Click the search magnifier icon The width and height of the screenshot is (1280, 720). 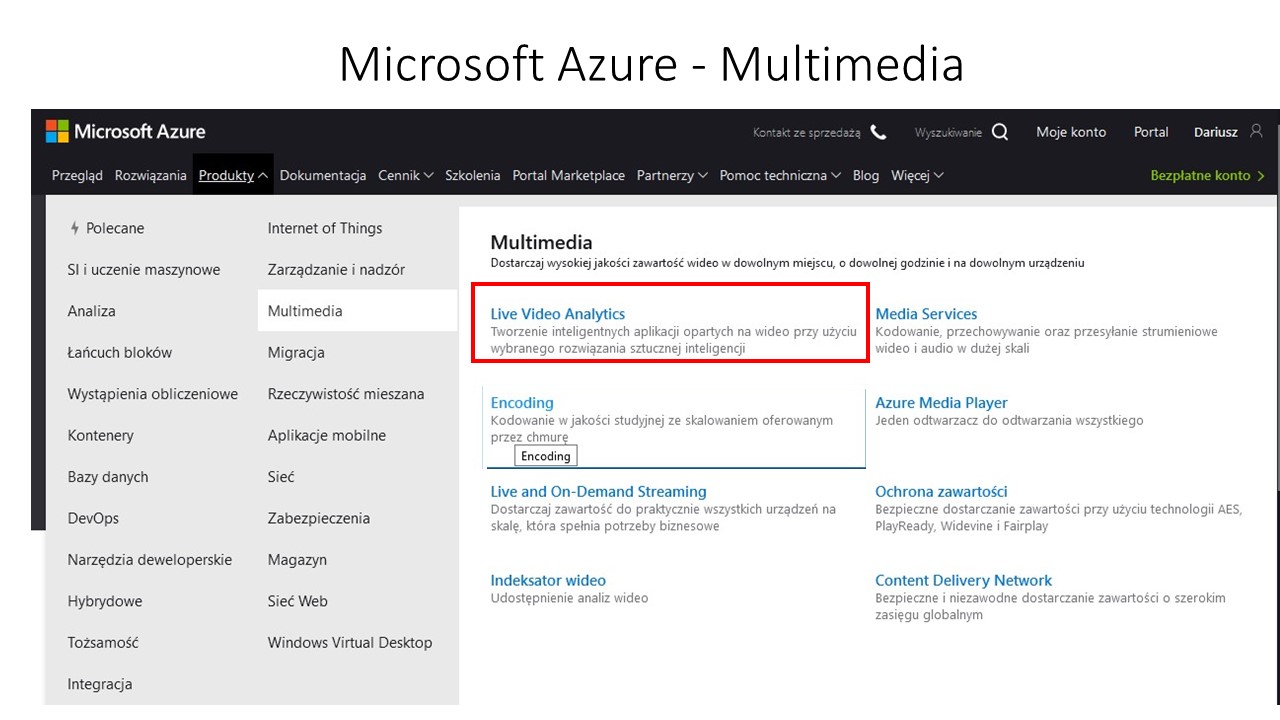tap(1000, 132)
